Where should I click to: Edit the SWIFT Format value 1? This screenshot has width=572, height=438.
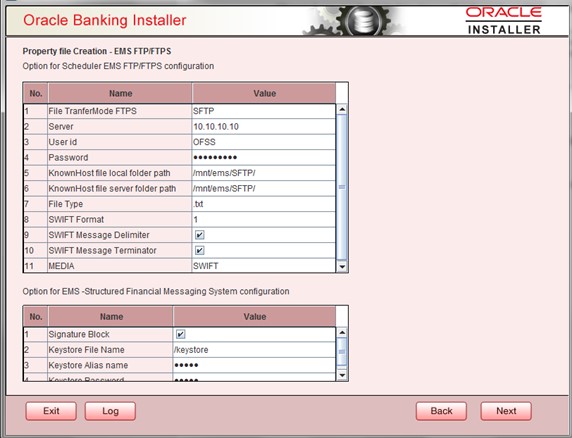tap(263, 220)
